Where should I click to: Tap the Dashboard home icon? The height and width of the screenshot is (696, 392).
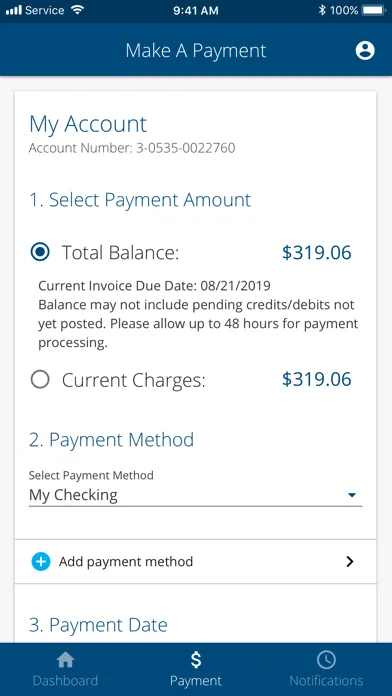coord(65,660)
